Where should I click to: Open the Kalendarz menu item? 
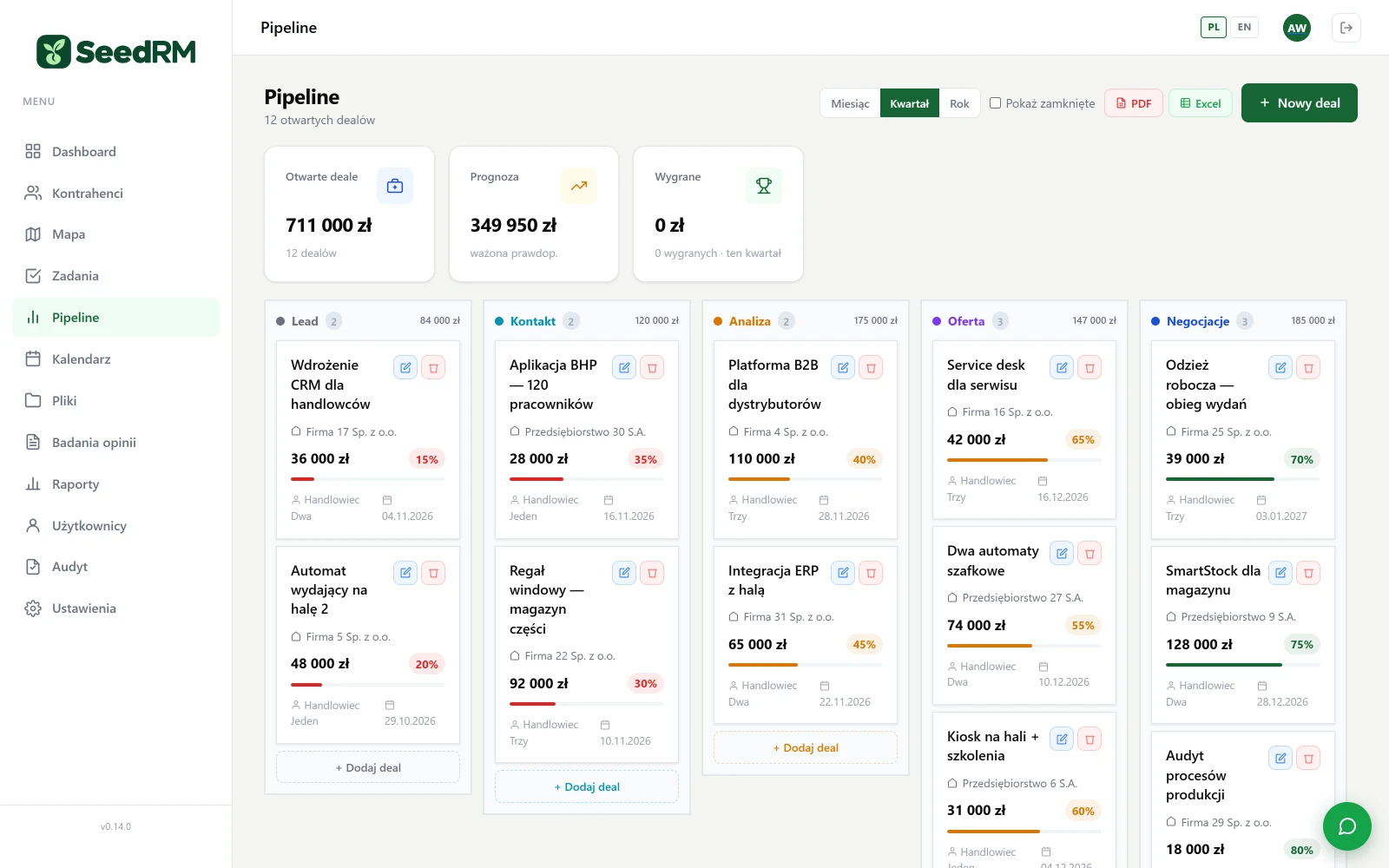pos(116,359)
